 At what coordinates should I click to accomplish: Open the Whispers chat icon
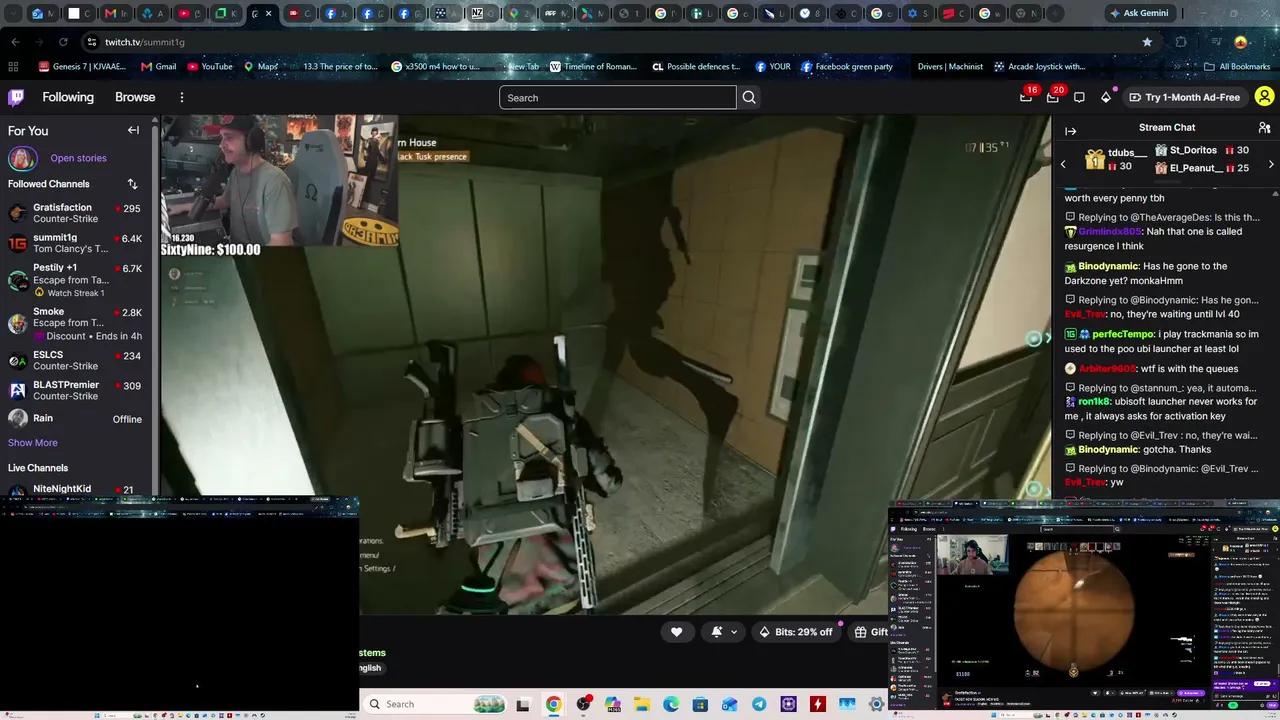(1079, 97)
